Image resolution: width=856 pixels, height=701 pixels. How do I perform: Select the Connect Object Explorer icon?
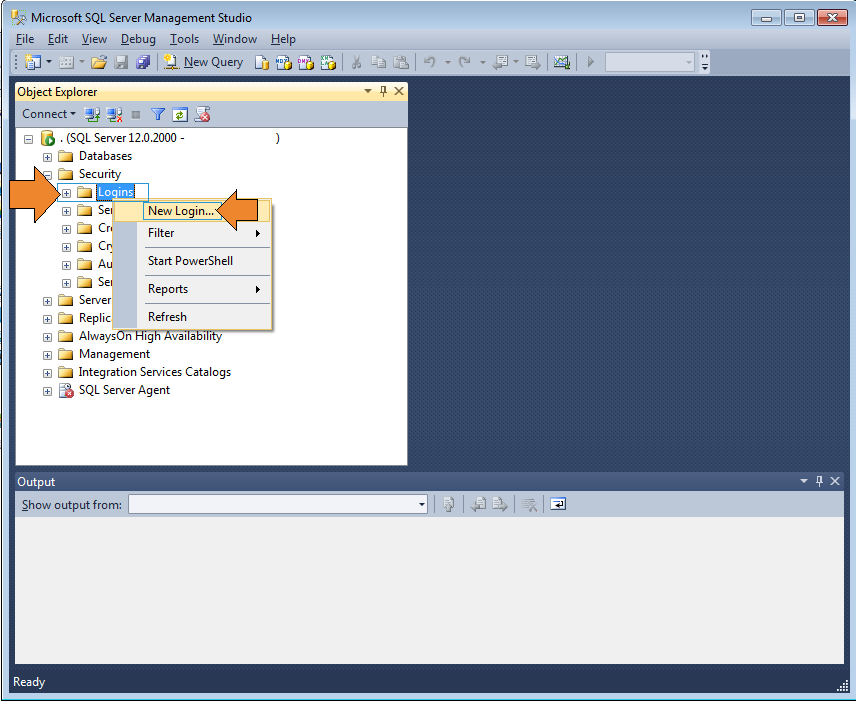pos(92,114)
